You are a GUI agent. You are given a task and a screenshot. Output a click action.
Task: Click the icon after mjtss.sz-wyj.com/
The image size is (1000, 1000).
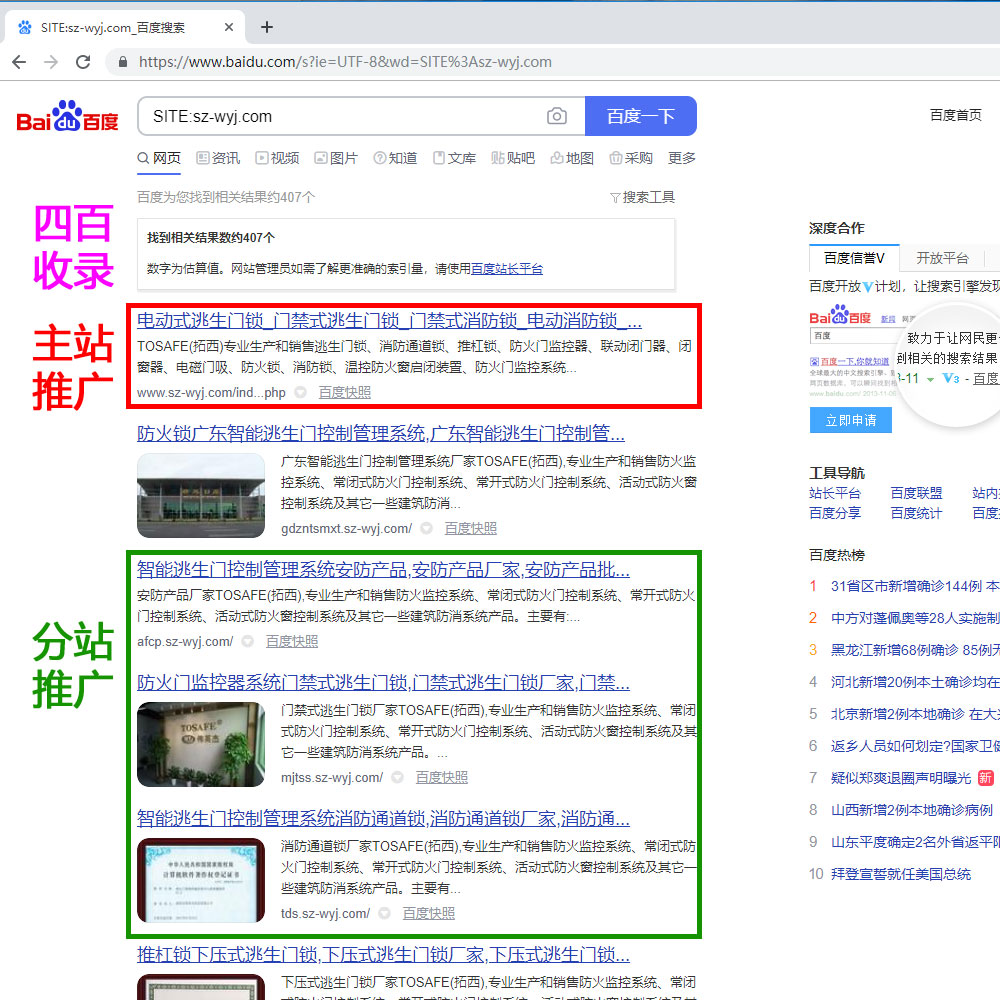(397, 777)
